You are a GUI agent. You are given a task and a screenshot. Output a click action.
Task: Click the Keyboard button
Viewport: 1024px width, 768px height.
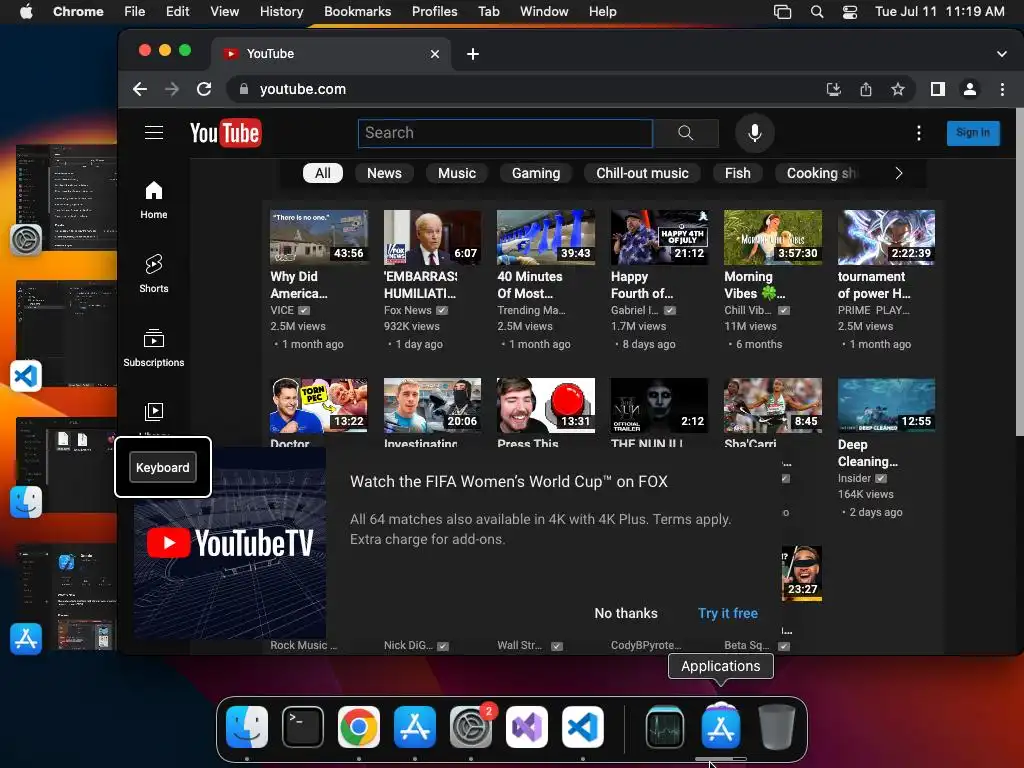coord(163,468)
